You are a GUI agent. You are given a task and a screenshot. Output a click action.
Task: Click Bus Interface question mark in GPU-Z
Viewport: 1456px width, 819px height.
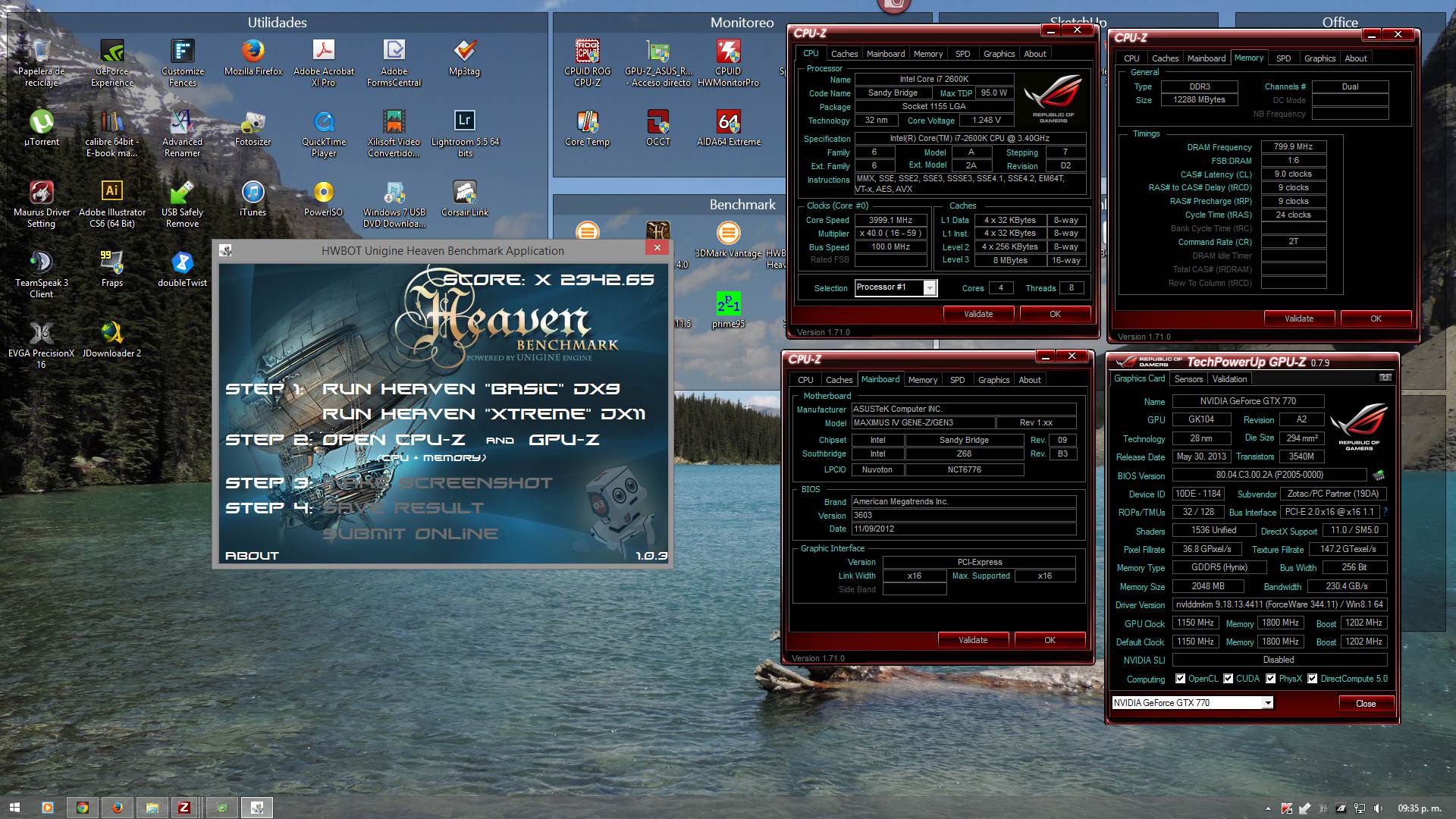(1385, 513)
